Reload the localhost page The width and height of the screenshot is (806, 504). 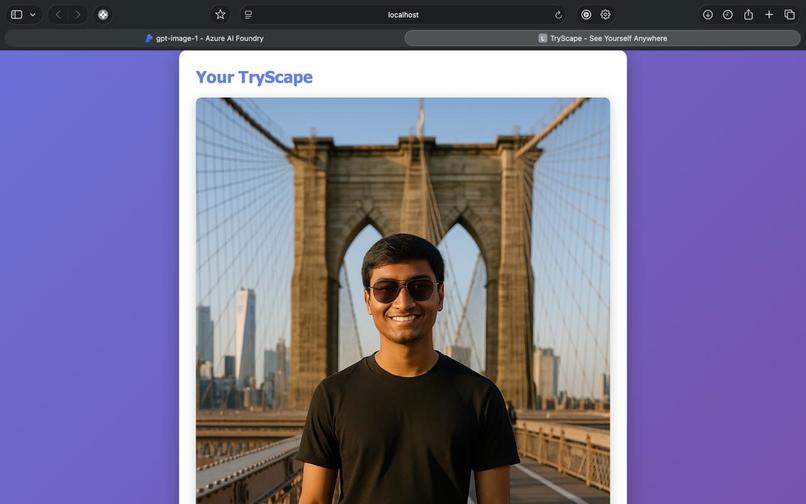click(558, 15)
